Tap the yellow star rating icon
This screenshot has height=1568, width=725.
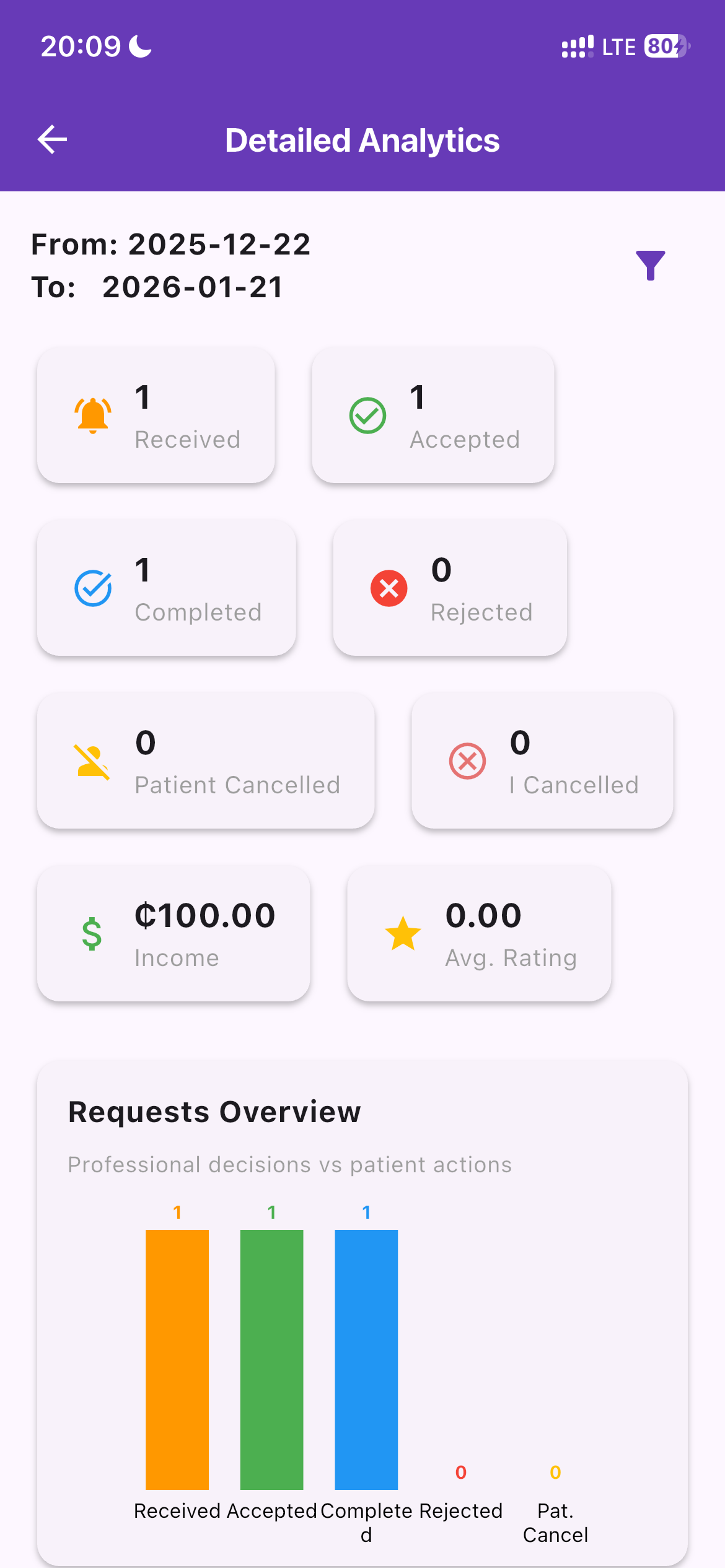pyautogui.click(x=403, y=933)
